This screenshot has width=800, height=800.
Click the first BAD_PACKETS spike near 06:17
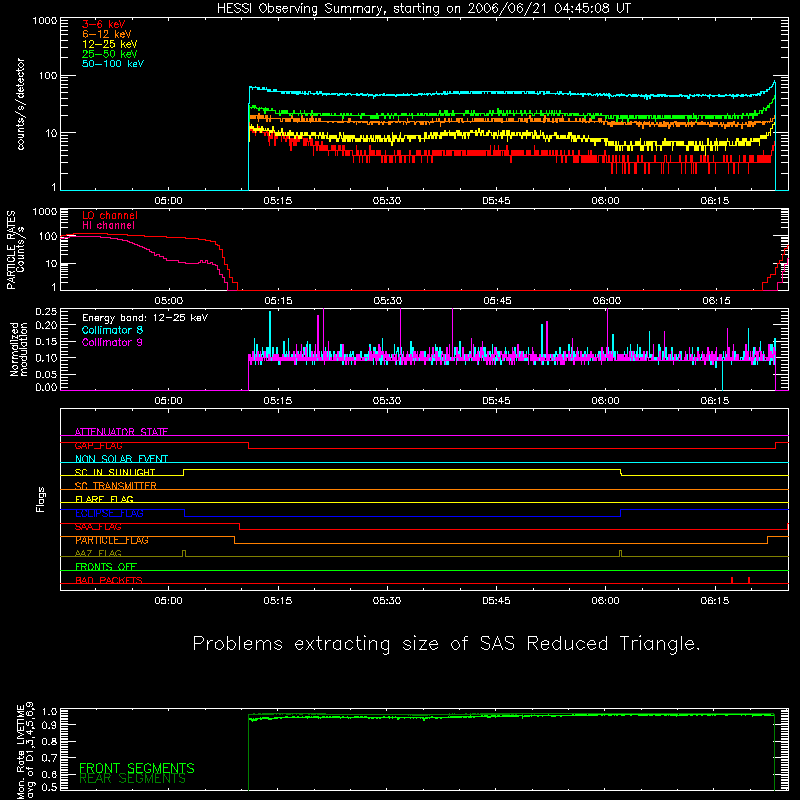pos(732,580)
